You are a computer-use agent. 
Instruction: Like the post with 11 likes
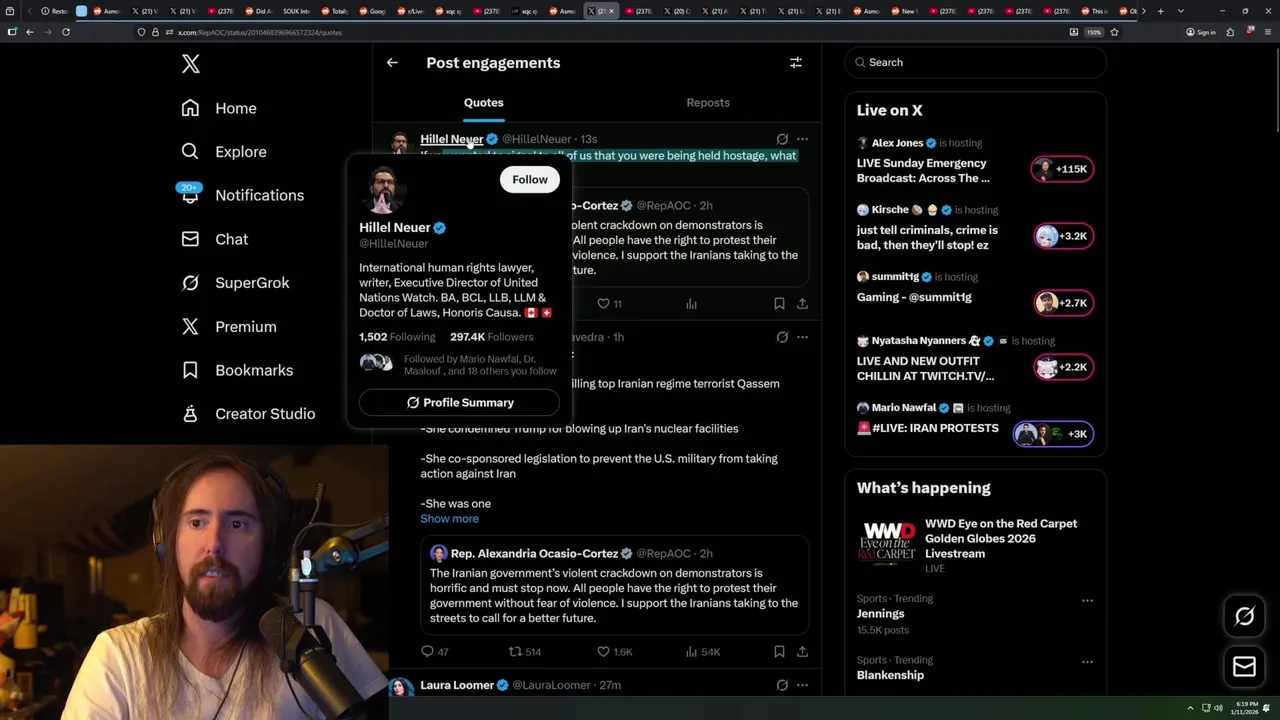[609, 303]
